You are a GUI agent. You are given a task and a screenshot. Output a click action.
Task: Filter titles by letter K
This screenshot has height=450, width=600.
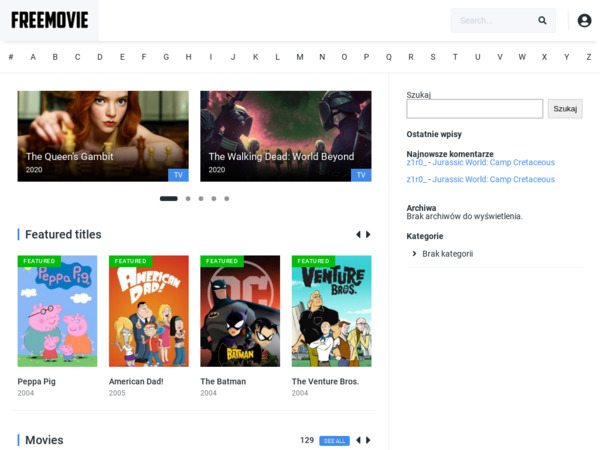(255, 57)
